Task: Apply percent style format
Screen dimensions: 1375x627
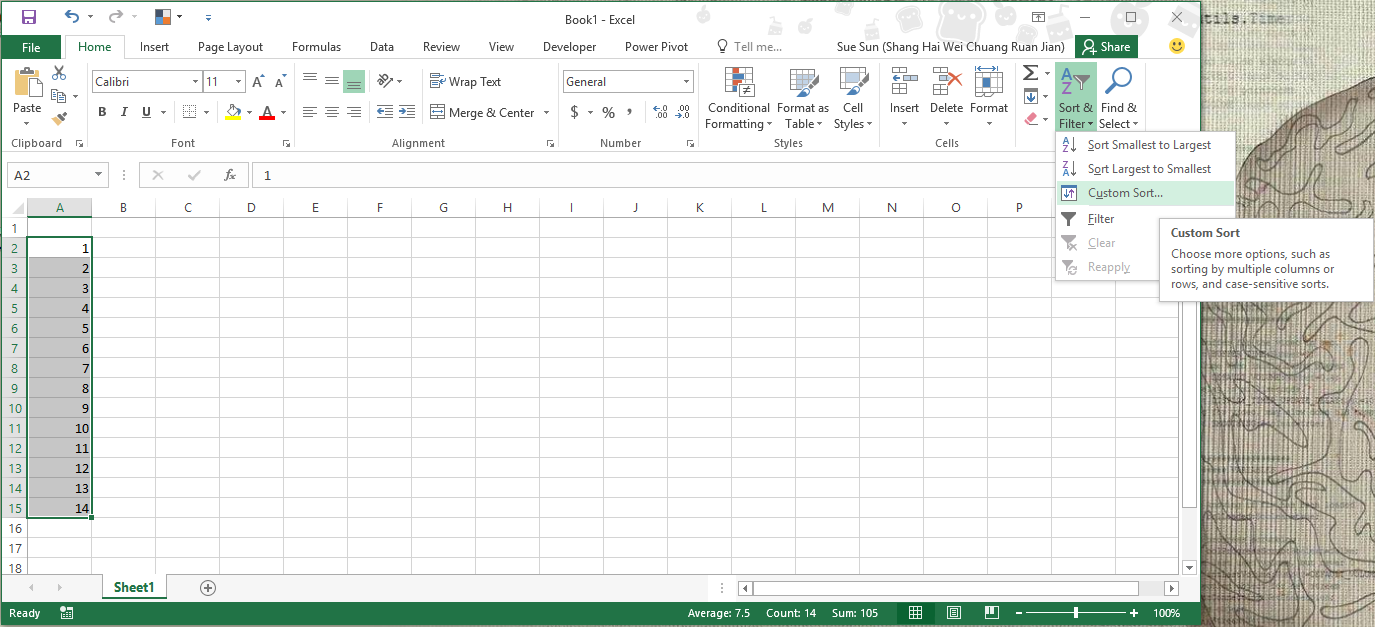Action: coord(608,112)
